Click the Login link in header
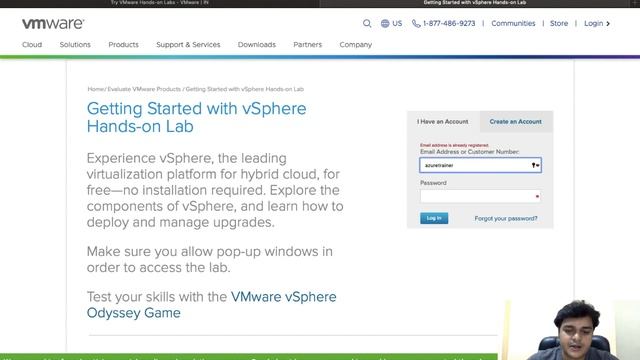This screenshot has width=640, height=360. point(597,24)
